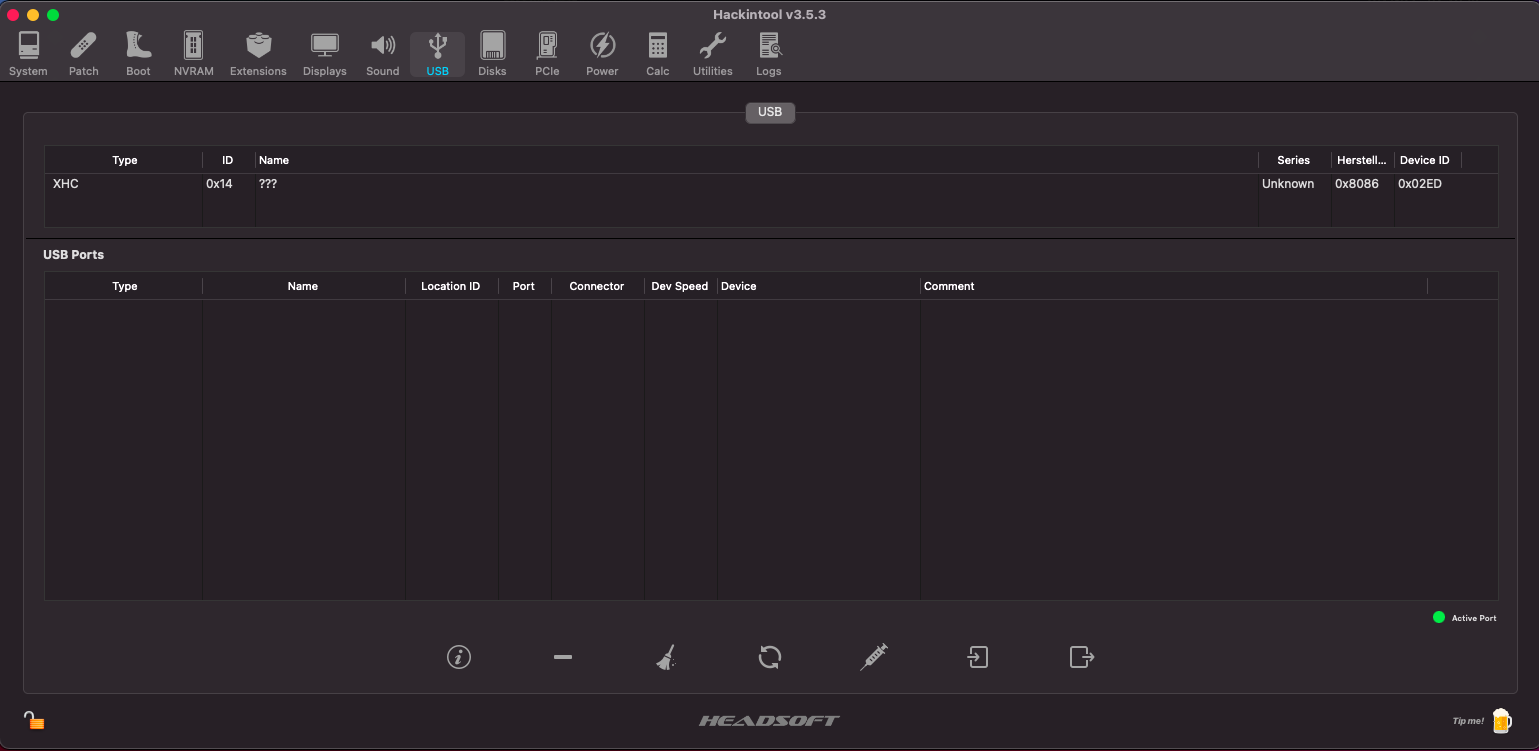The width and height of the screenshot is (1539, 751).
Task: Sort ports by Port column header
Action: [524, 286]
